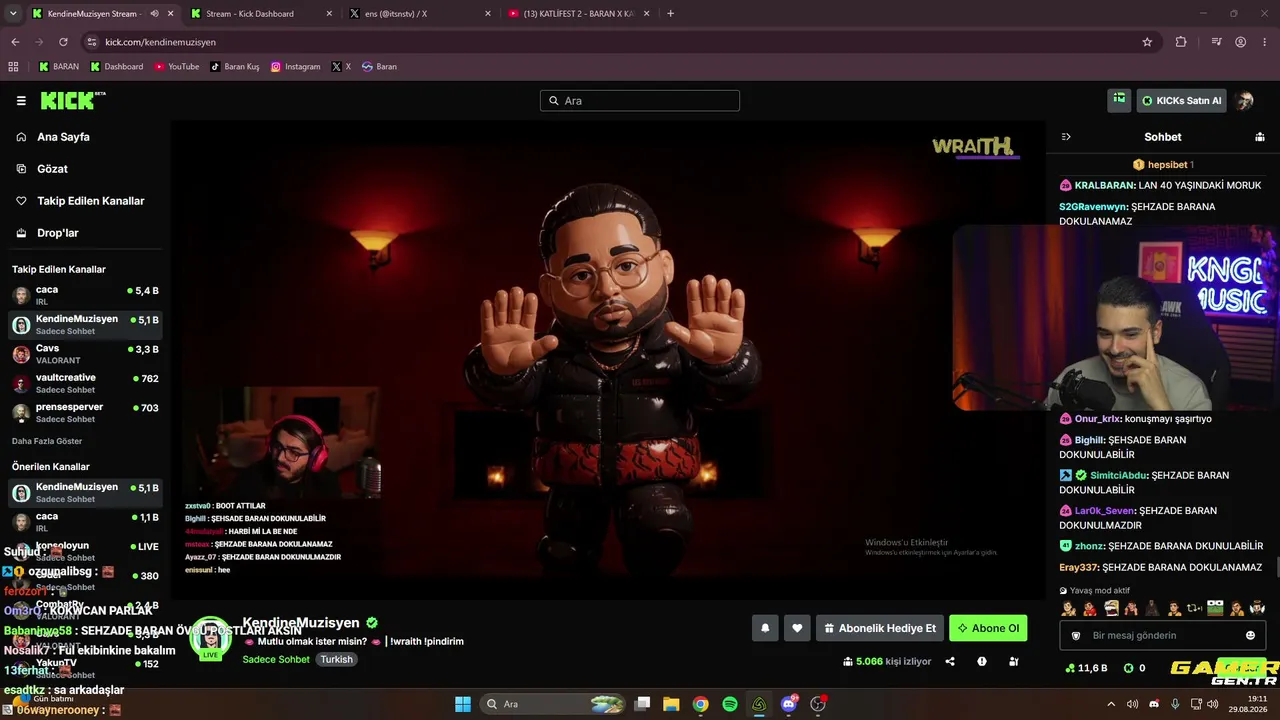Open the emoji picker in chat

1250,635
